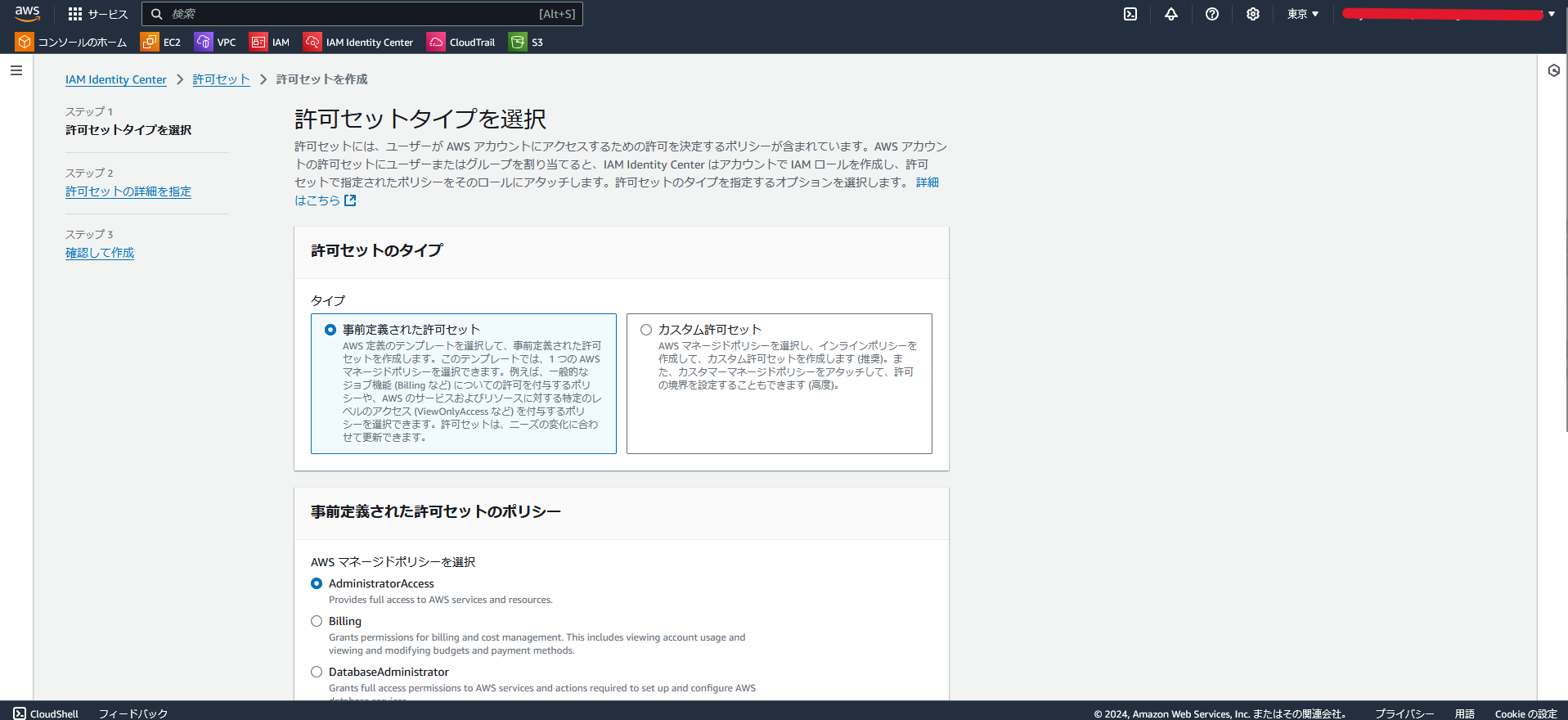Image resolution: width=1568 pixels, height=720 pixels.
Task: Click the IAM service icon
Action: 258,42
